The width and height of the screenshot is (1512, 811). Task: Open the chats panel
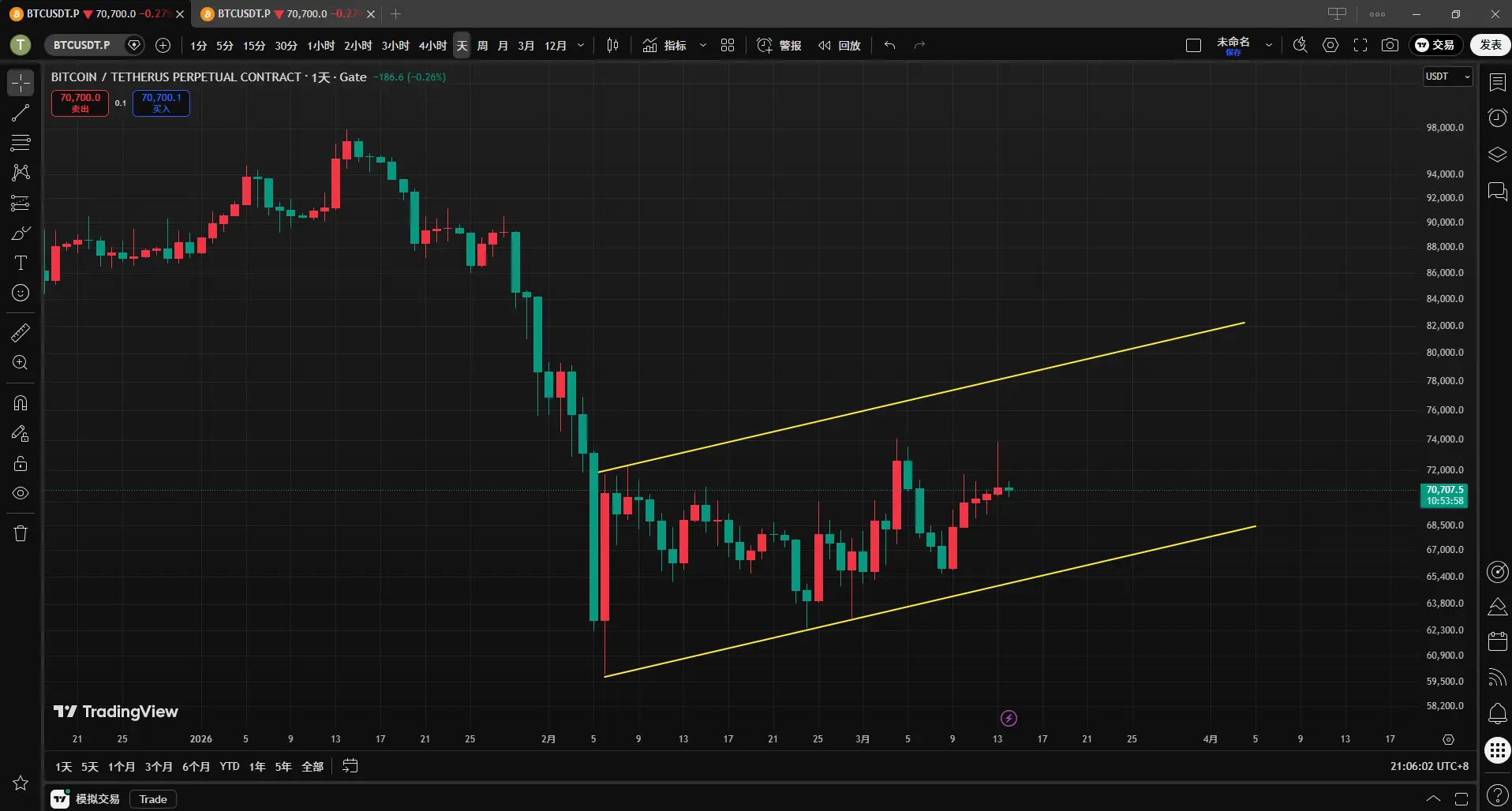click(1497, 191)
